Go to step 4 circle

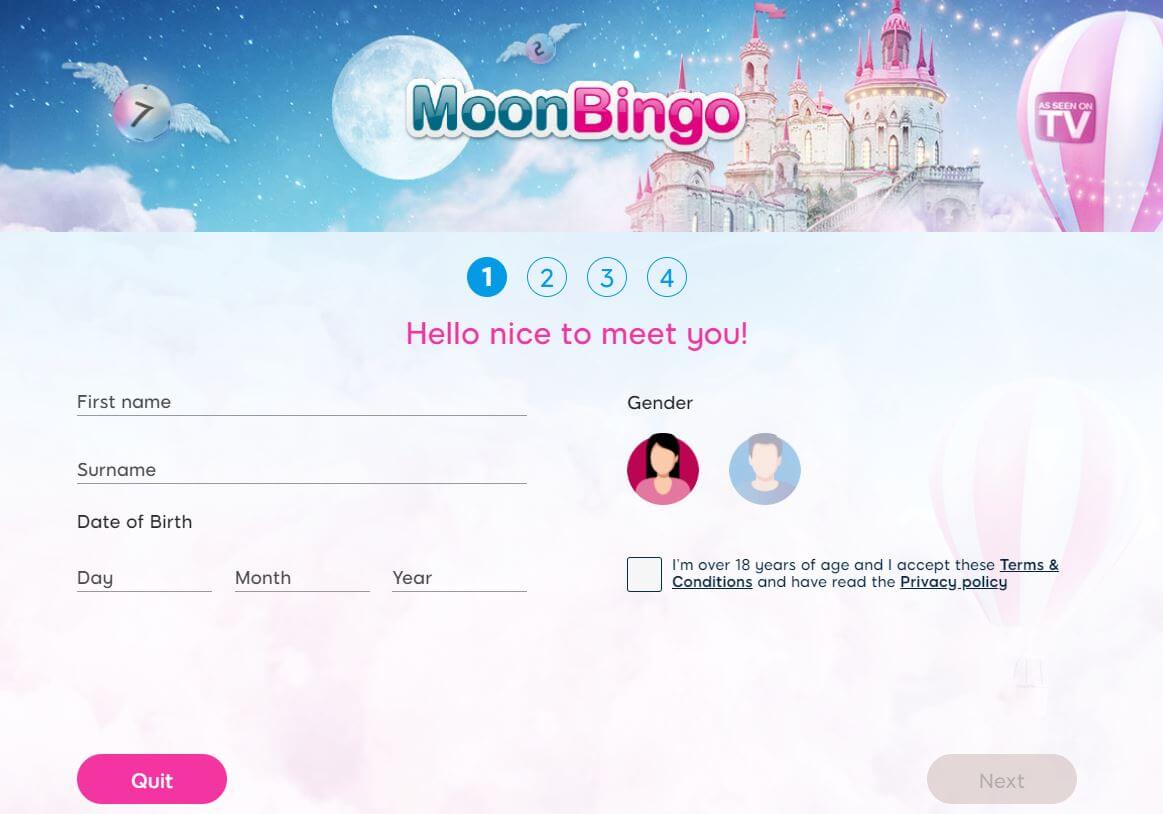pos(667,278)
